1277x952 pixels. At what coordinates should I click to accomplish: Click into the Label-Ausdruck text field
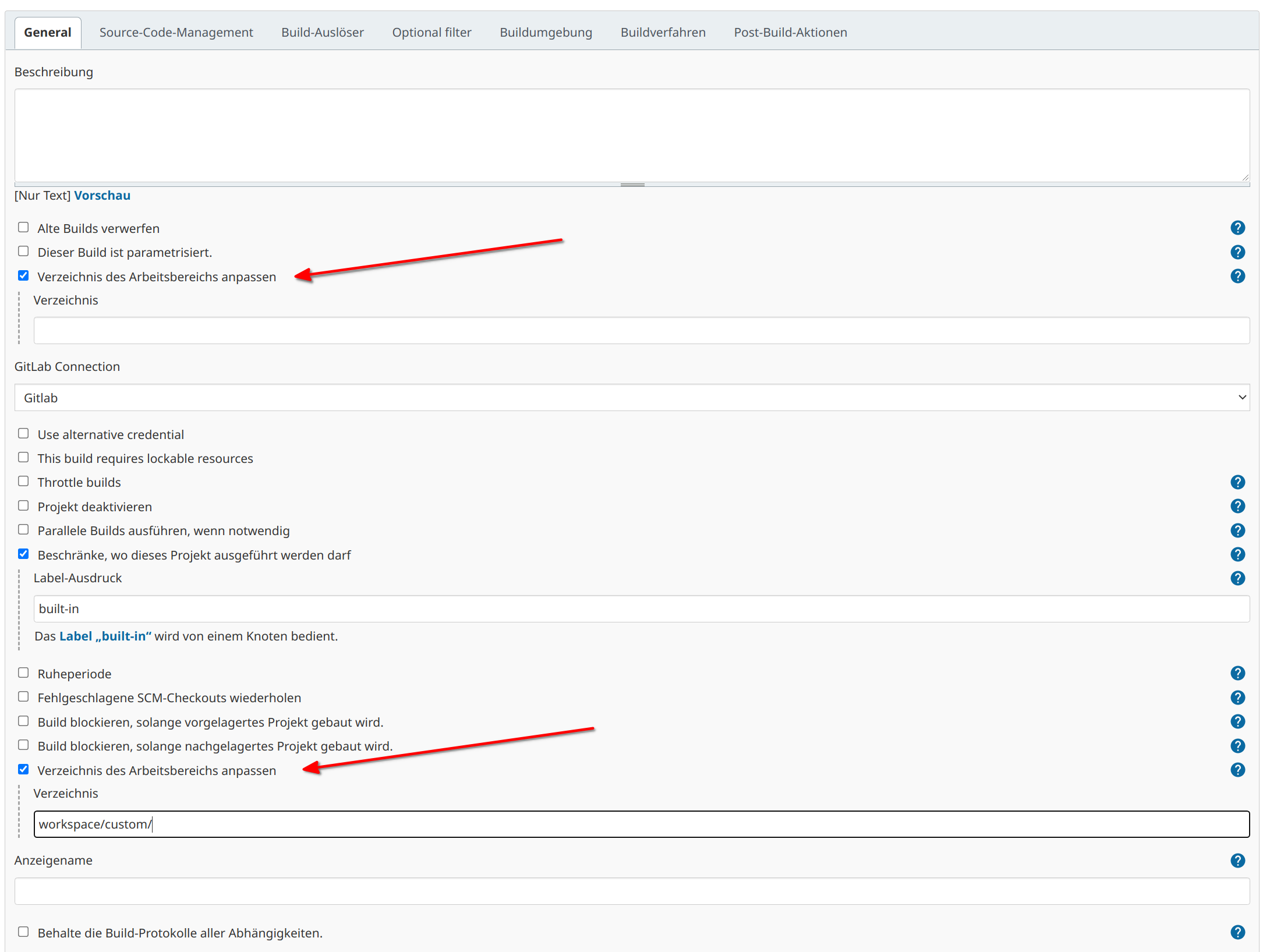[641, 609]
